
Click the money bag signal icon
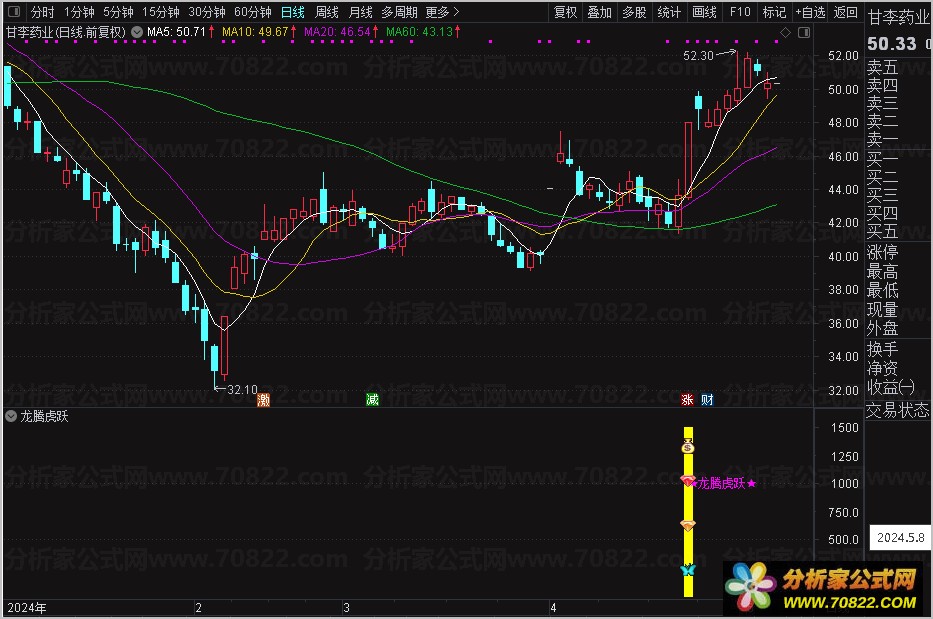[688, 446]
